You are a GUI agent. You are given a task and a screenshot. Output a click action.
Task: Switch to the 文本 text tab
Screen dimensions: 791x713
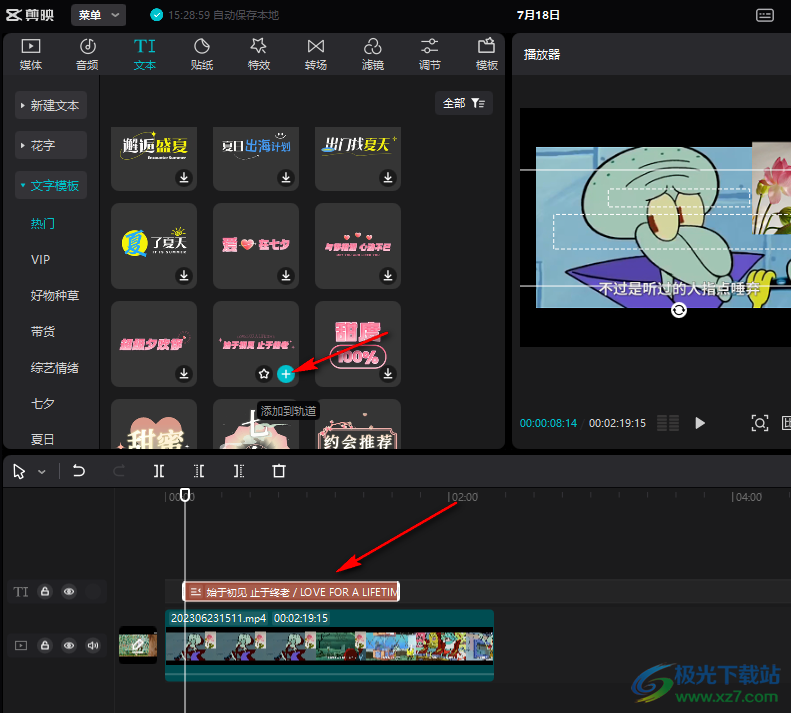(145, 54)
